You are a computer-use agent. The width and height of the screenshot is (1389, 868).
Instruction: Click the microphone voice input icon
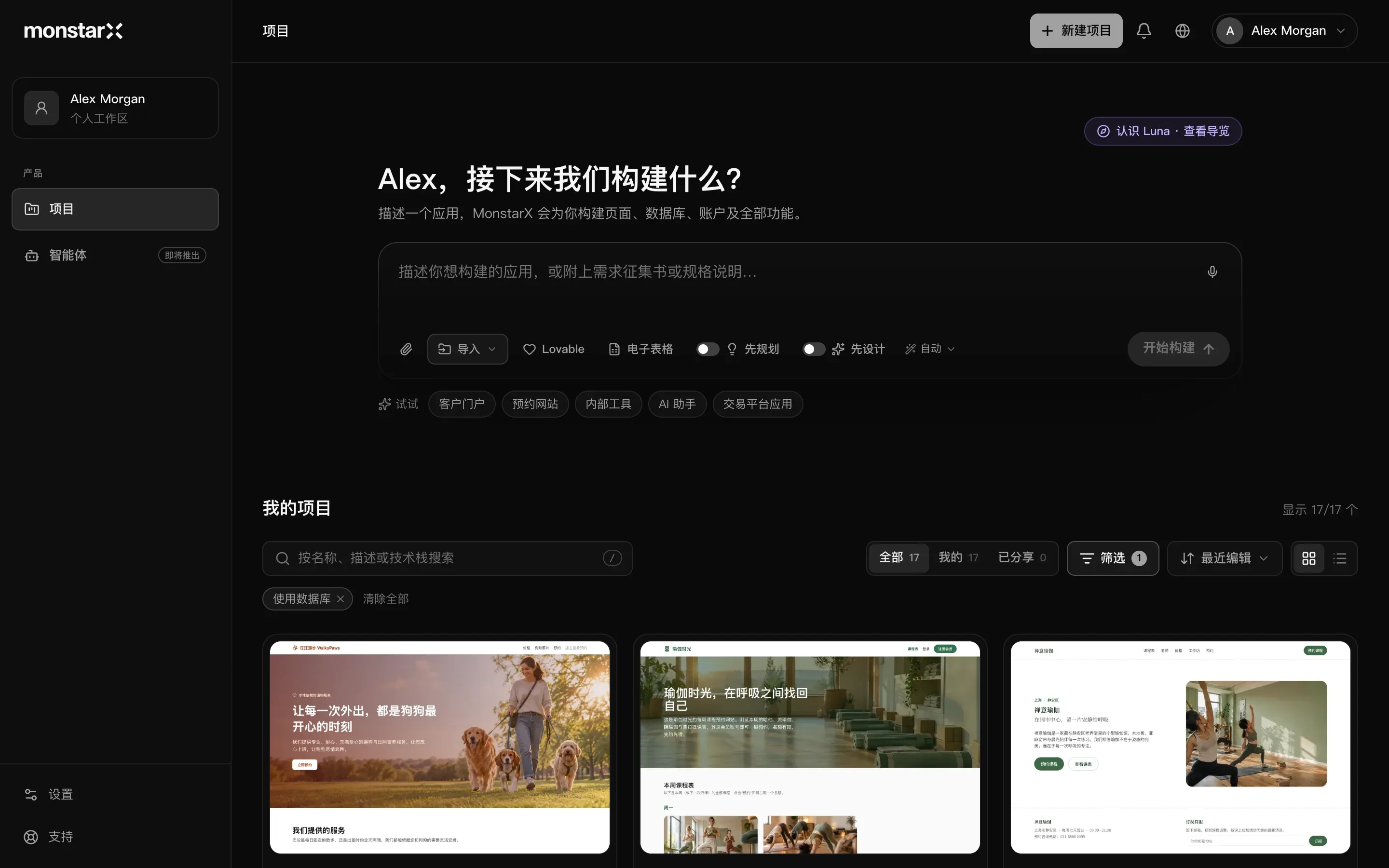[1212, 271]
